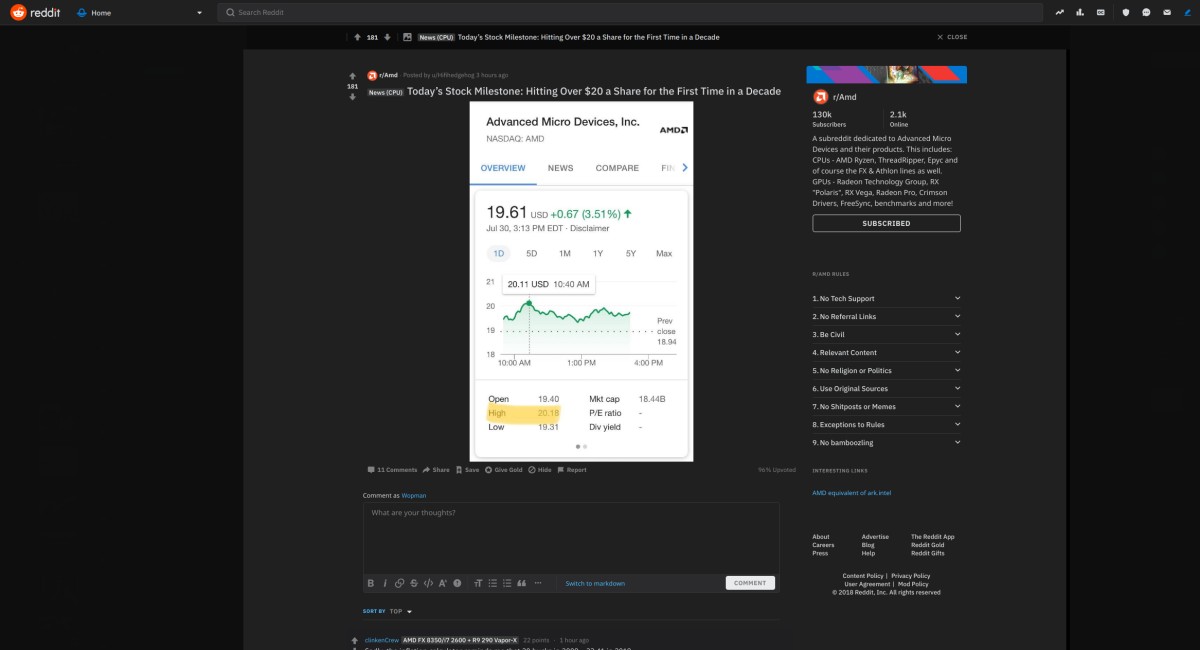Open the moderation shield icon

pyautogui.click(x=1125, y=13)
